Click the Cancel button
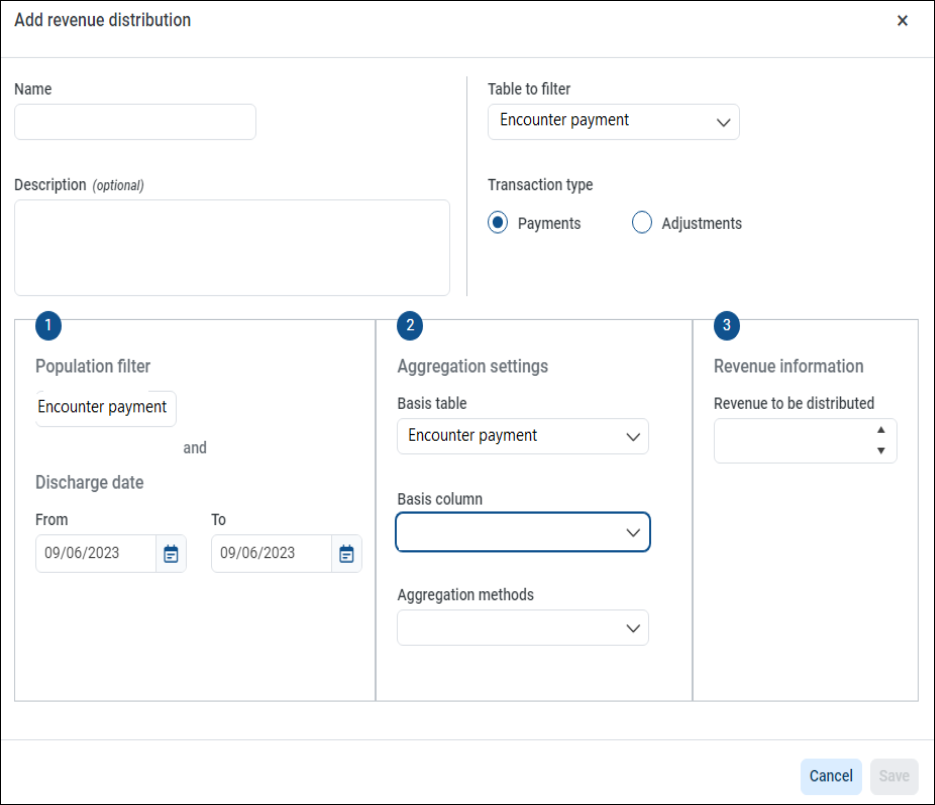Screen dimensions: 935x805 pyautogui.click(x=831, y=776)
